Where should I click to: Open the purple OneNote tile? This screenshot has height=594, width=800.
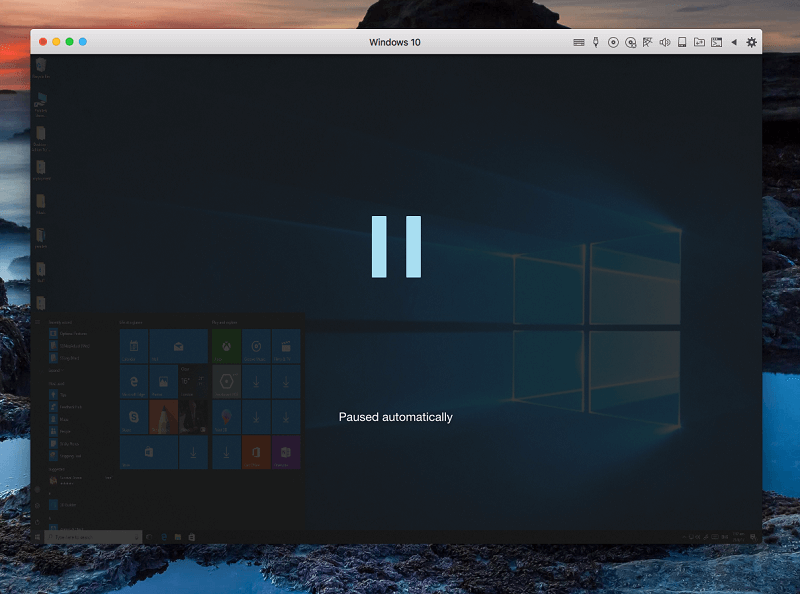[x=286, y=452]
